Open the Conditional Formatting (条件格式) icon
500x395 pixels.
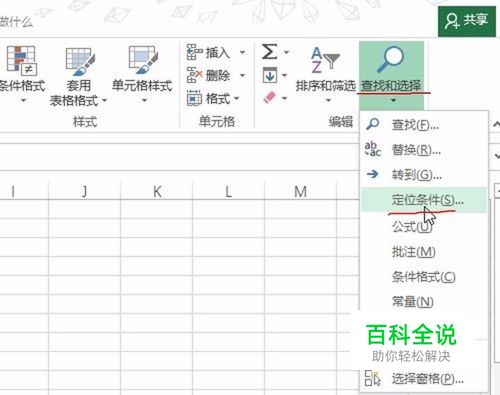tap(21, 61)
